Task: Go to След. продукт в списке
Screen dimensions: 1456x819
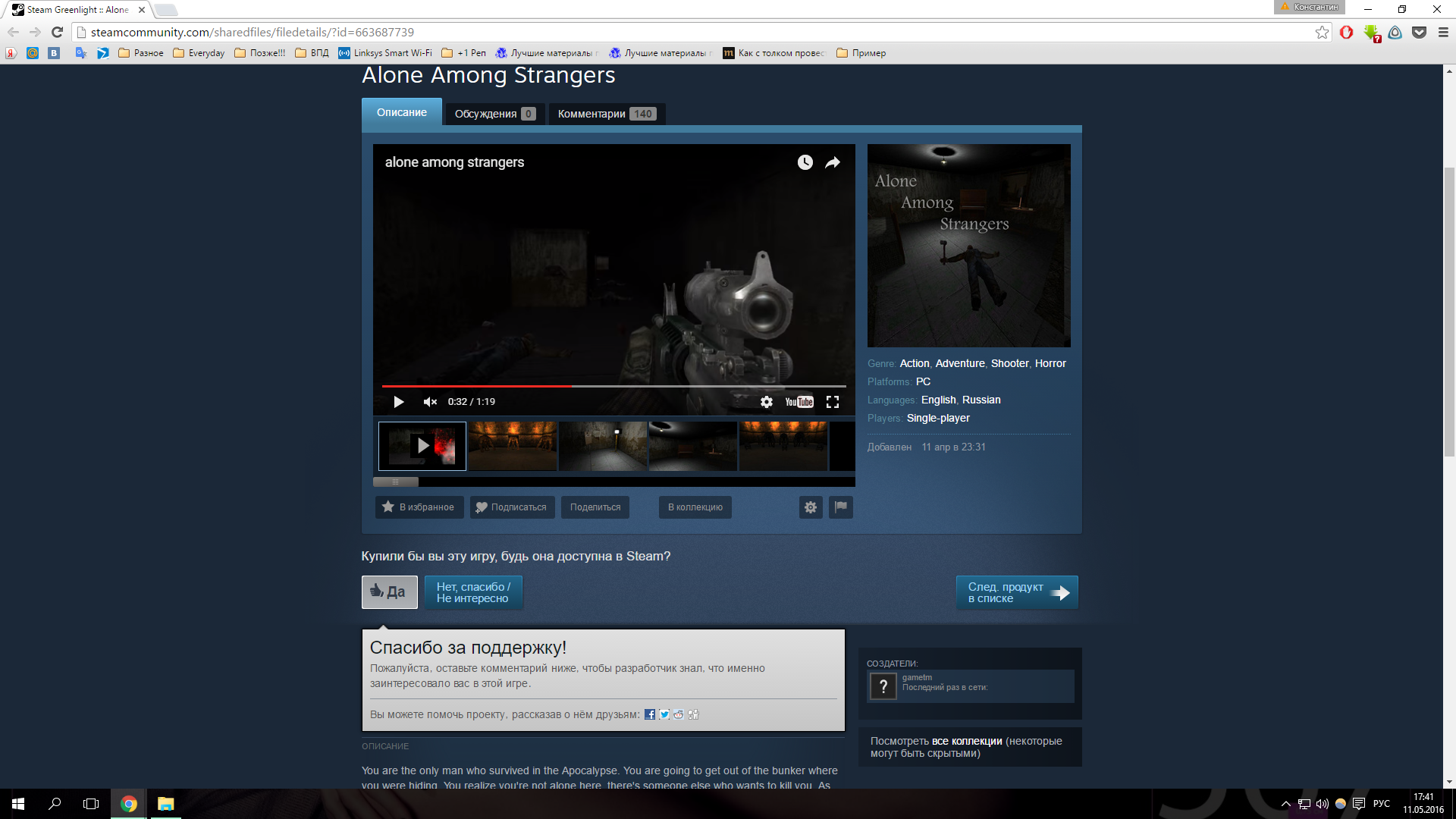Action: click(x=1017, y=592)
